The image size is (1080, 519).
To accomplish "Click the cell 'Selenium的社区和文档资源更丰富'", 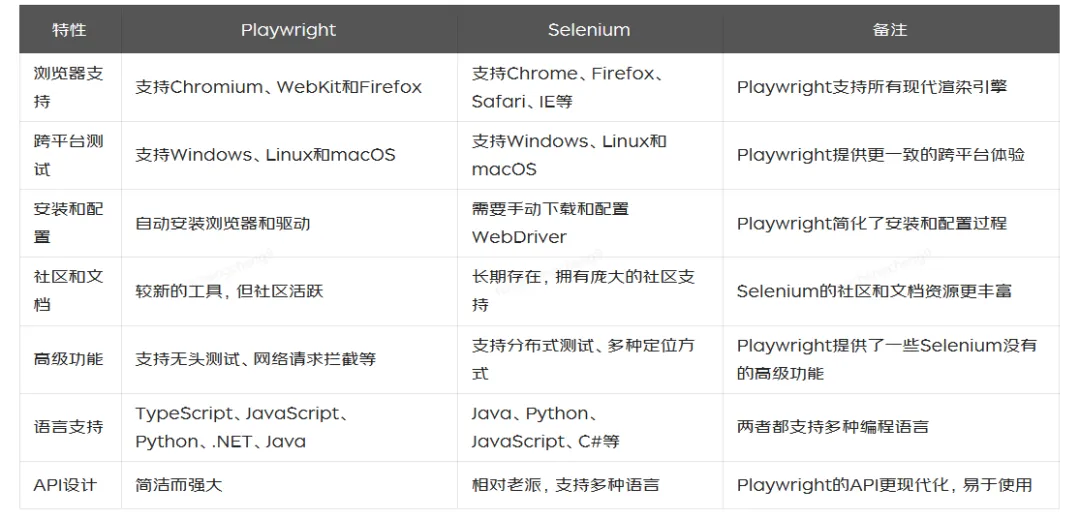I will tap(874, 291).
